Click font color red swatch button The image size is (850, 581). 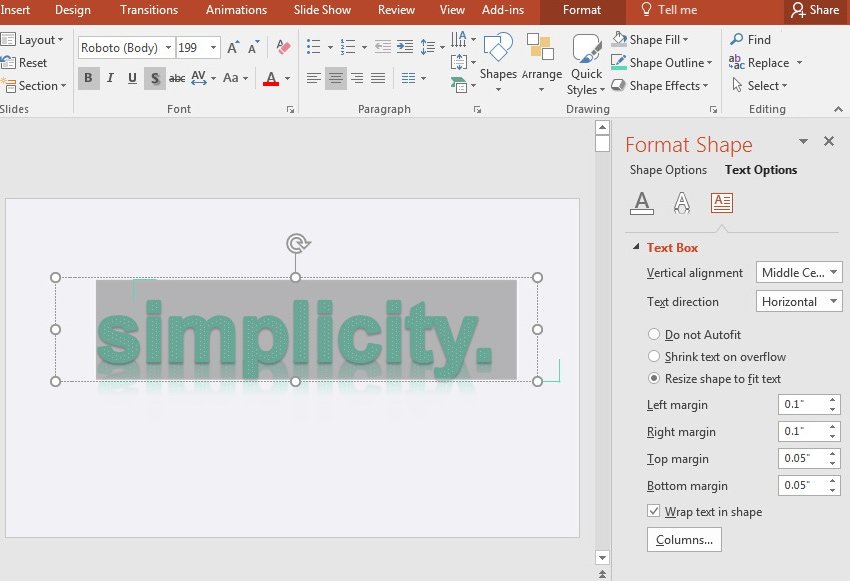pos(271,78)
